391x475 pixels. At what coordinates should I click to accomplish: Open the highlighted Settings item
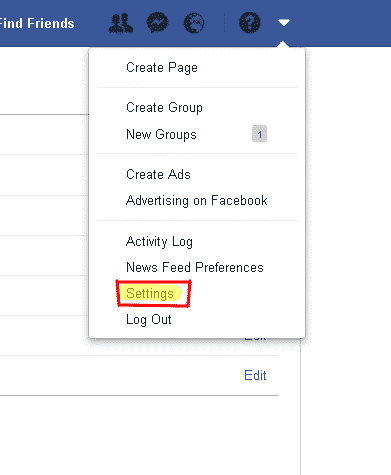pyautogui.click(x=150, y=294)
